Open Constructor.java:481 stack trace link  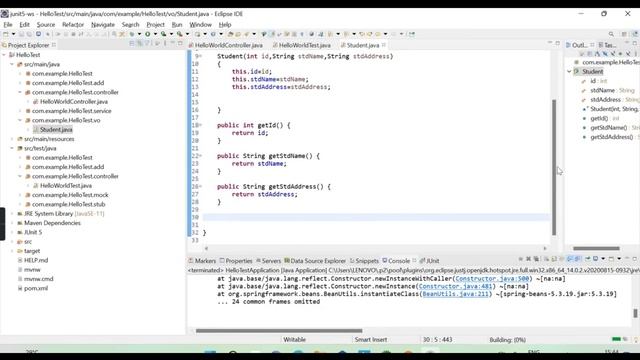pyautogui.click(x=456, y=286)
